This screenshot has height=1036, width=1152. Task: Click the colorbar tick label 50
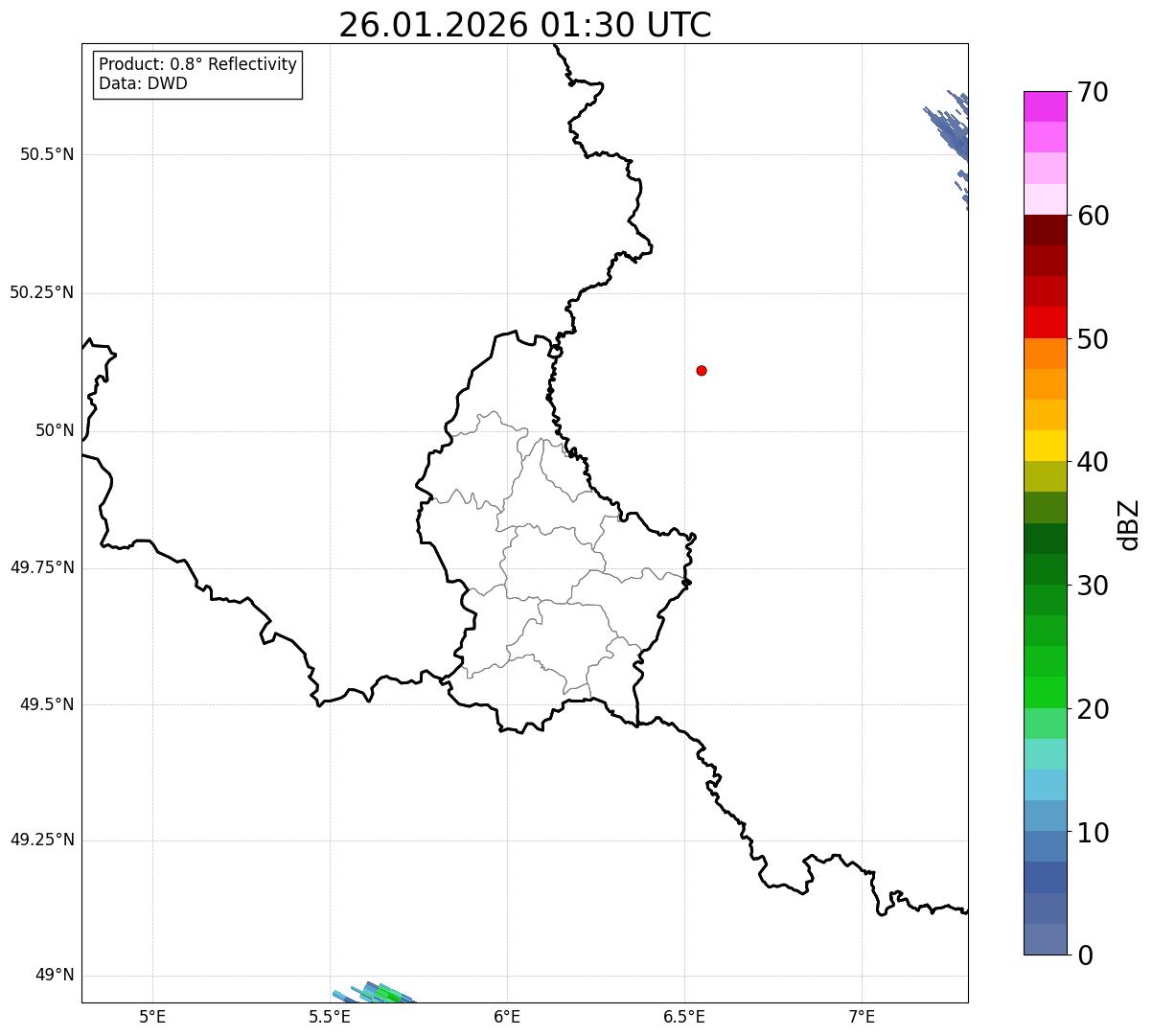(1093, 339)
